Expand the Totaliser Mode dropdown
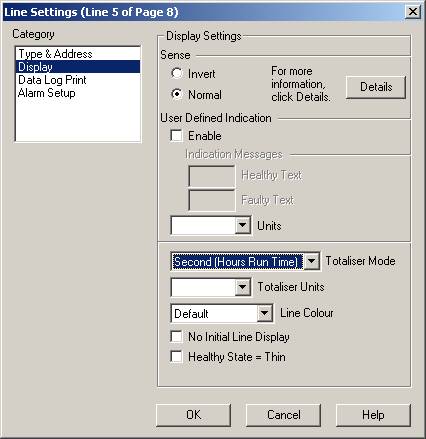426x439 pixels. (x=312, y=261)
